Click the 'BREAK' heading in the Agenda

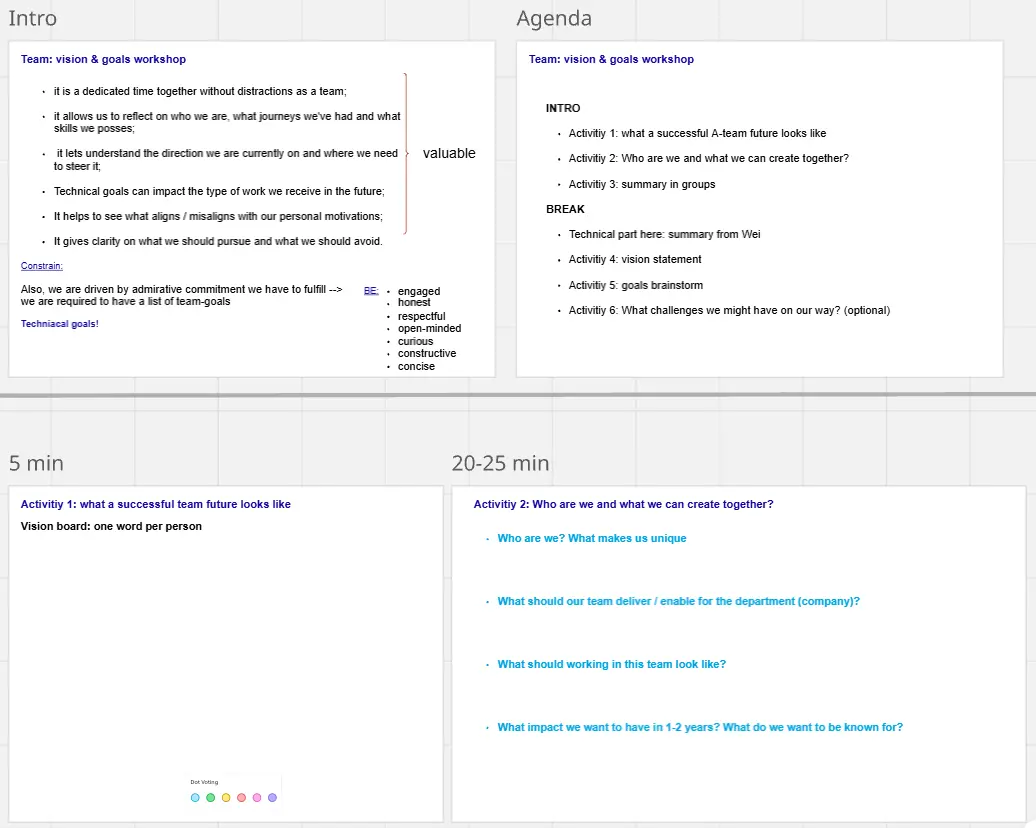[565, 209]
